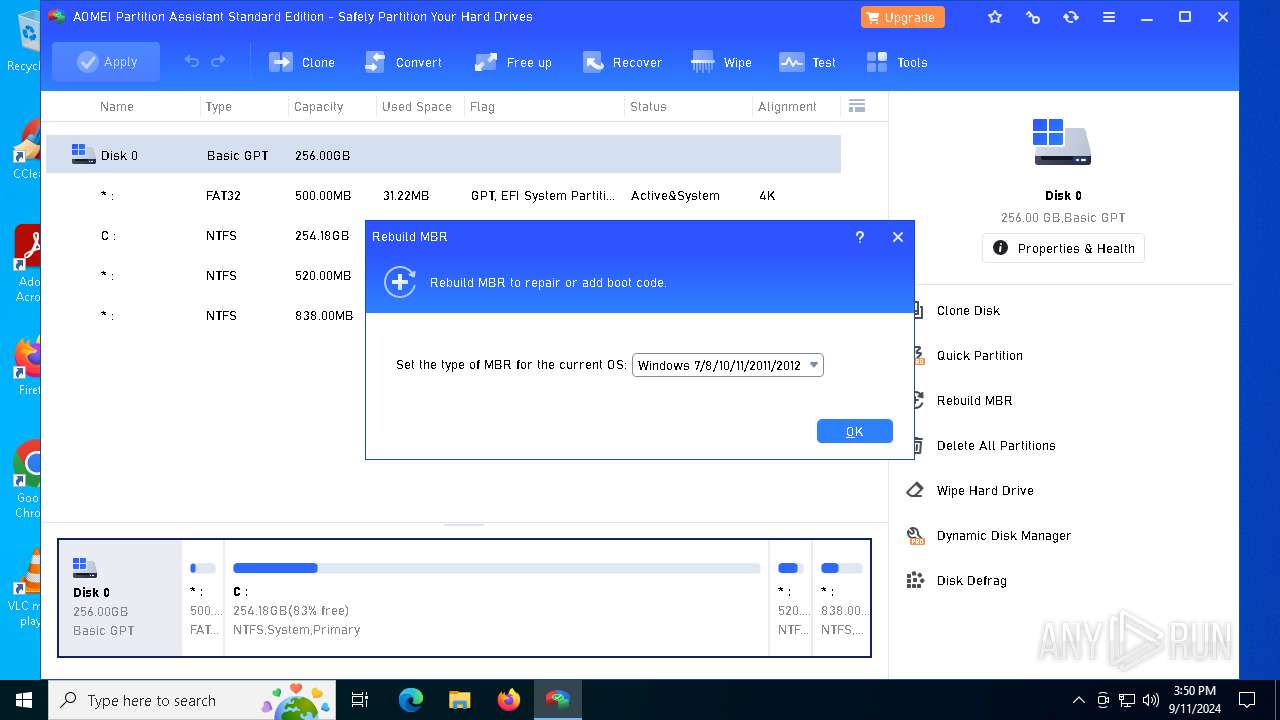The height and width of the screenshot is (720, 1280).
Task: Close the Rebuild MBR dialog
Action: coord(898,237)
